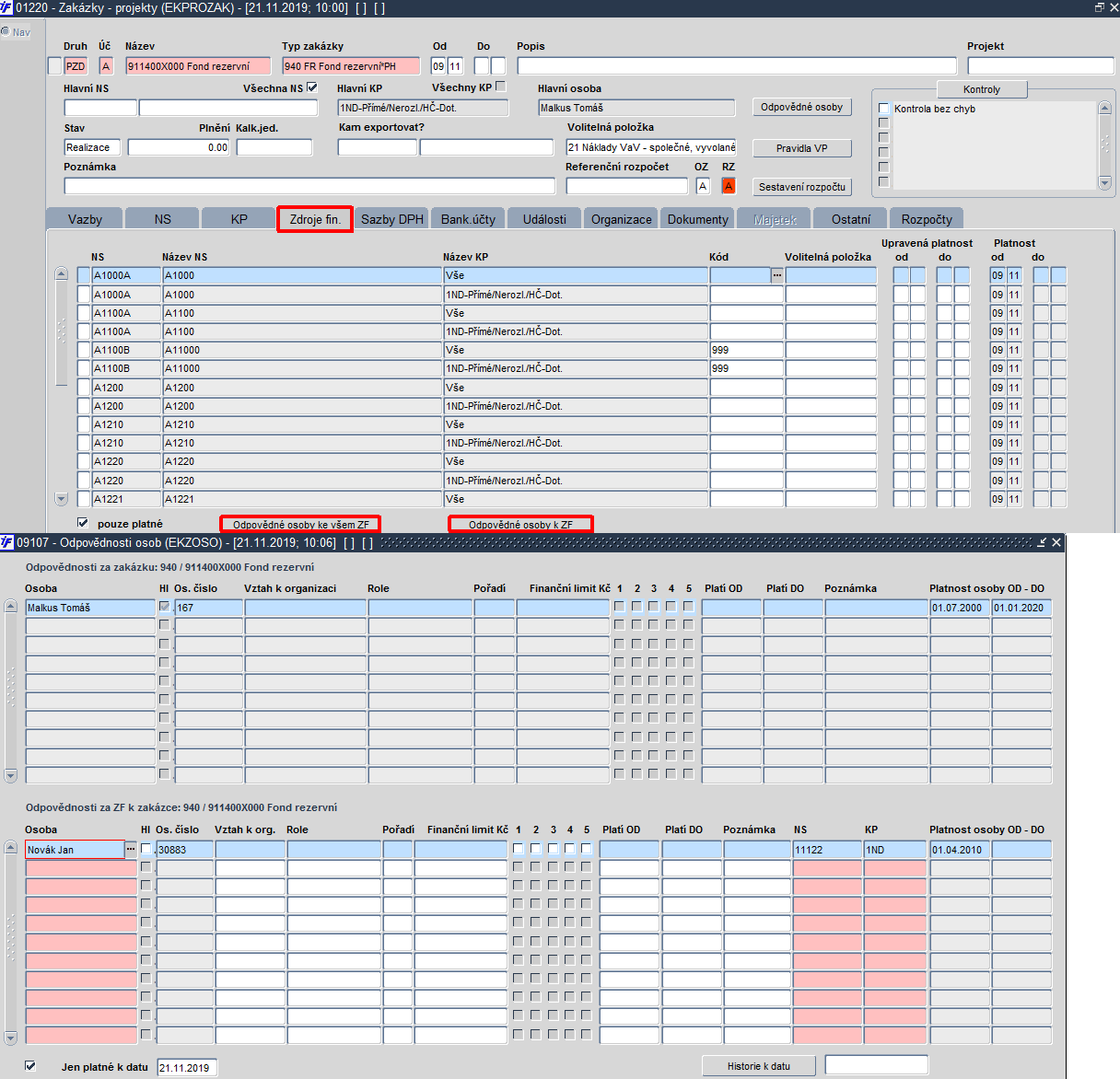Click the Druh field PZD

click(x=76, y=66)
